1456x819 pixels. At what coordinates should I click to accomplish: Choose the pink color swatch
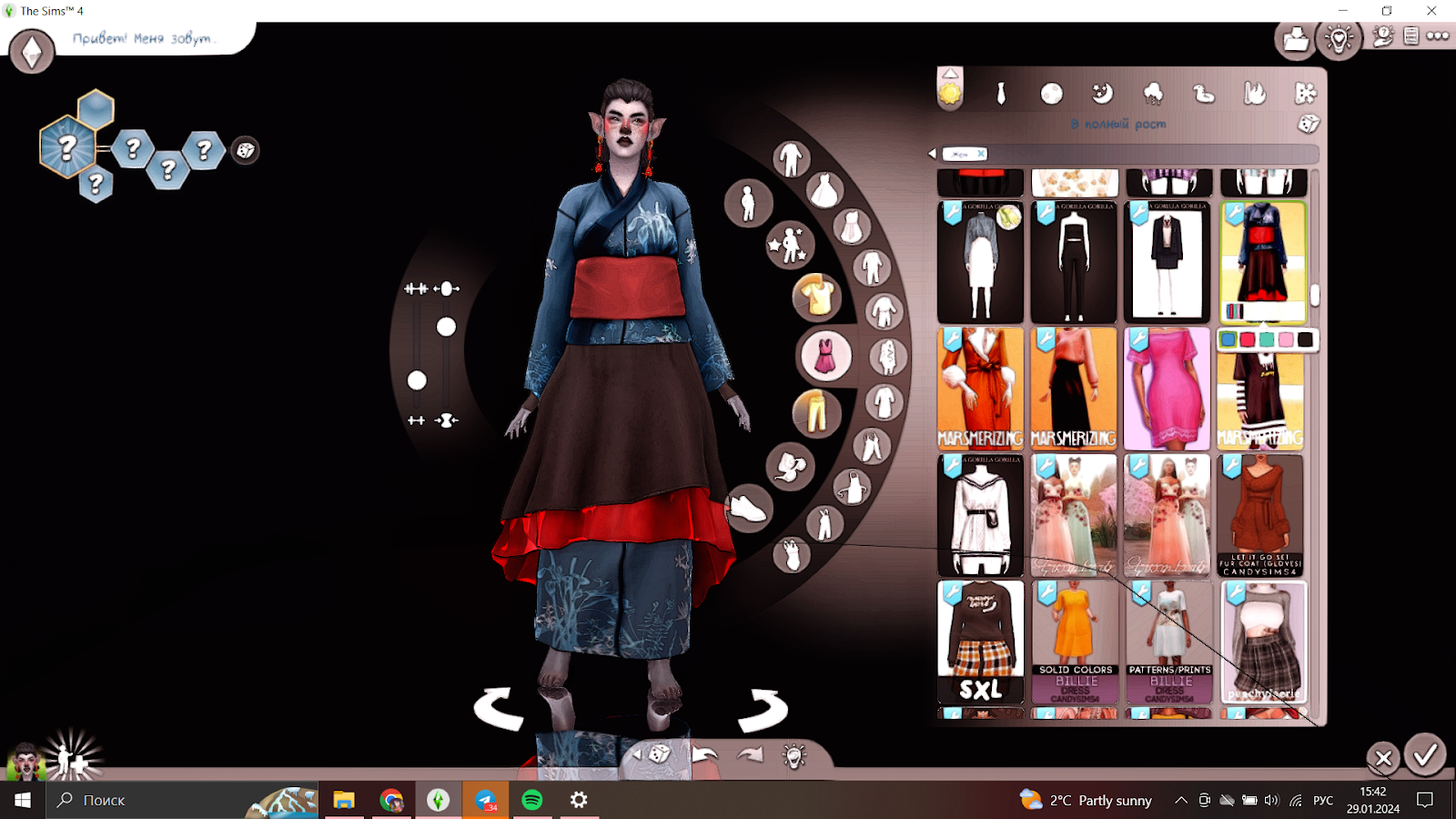[1286, 339]
